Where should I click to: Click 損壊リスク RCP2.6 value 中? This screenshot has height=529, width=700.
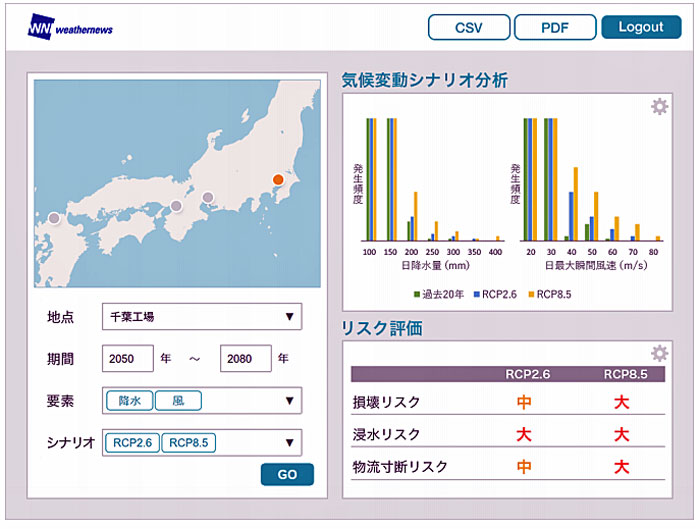[x=524, y=402]
